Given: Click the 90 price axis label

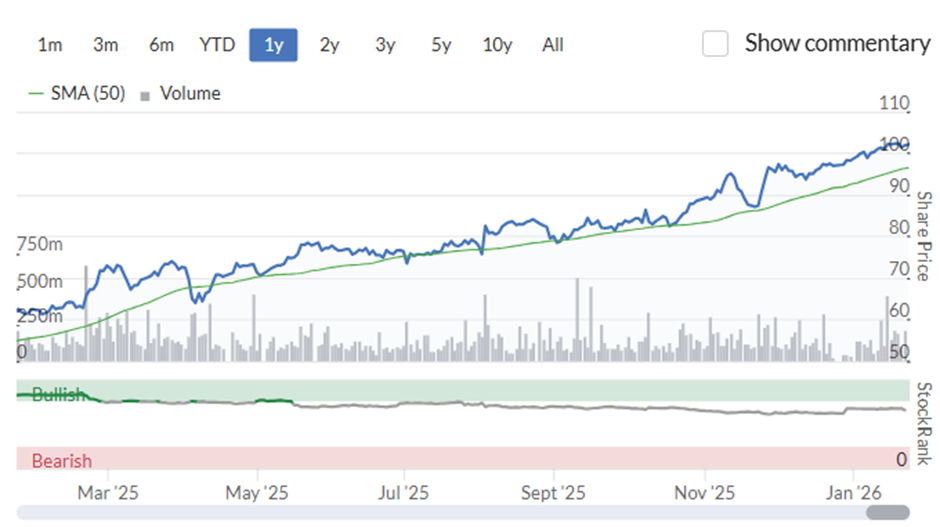Looking at the screenshot, I should coord(899,186).
